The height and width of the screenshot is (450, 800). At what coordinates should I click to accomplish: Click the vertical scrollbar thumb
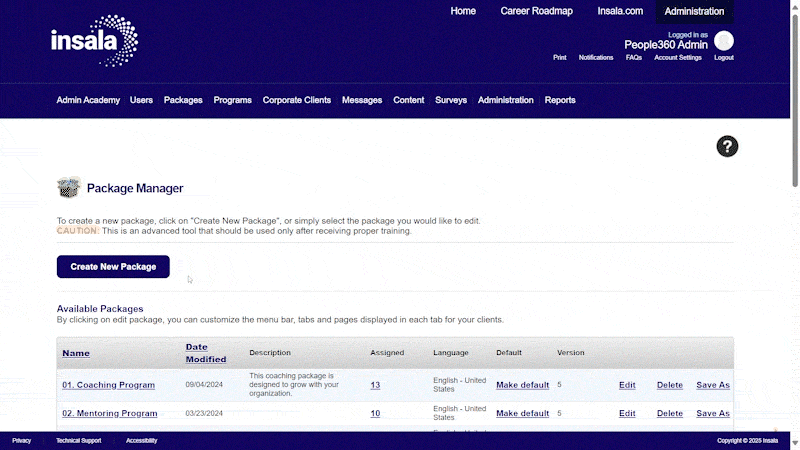tap(795, 101)
